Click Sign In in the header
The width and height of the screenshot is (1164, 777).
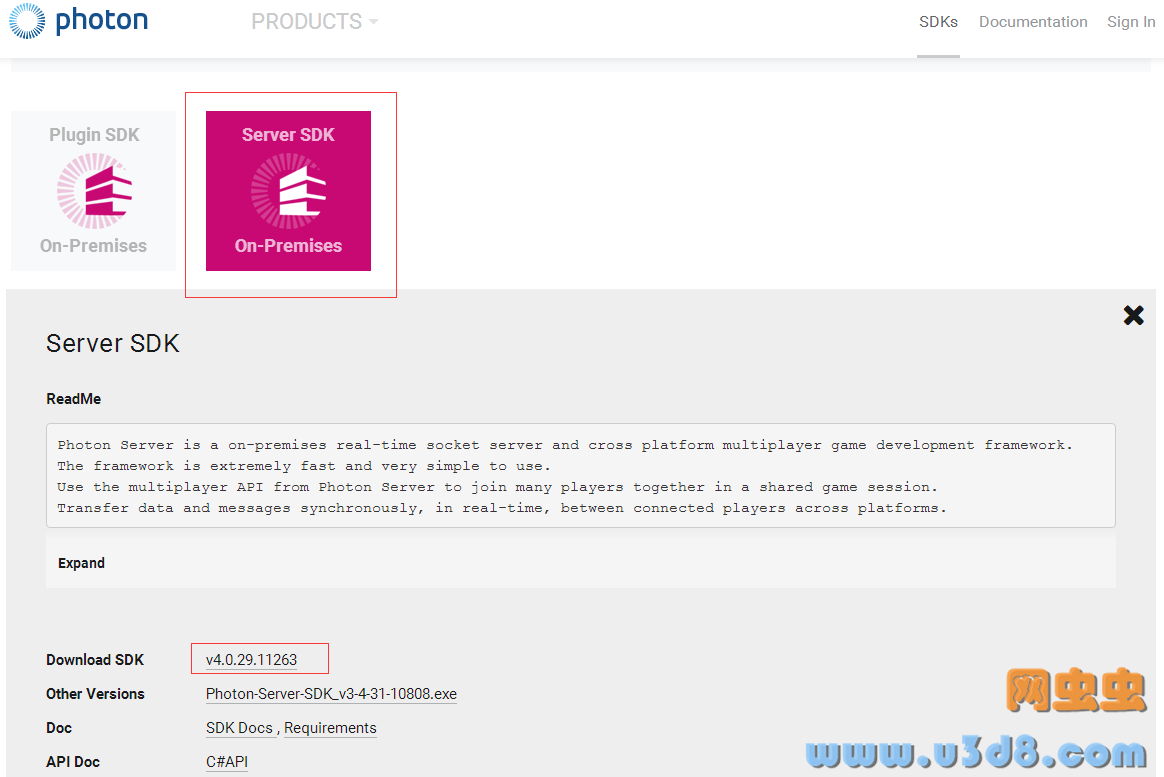coord(1131,22)
